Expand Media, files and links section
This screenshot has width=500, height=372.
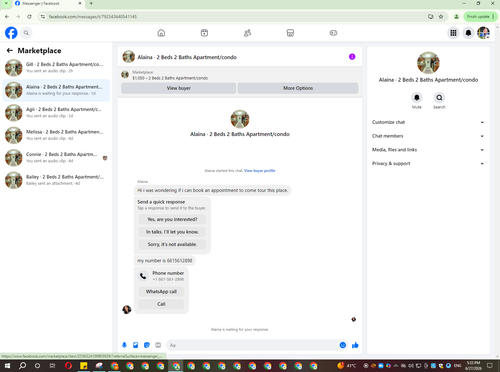[428, 150]
